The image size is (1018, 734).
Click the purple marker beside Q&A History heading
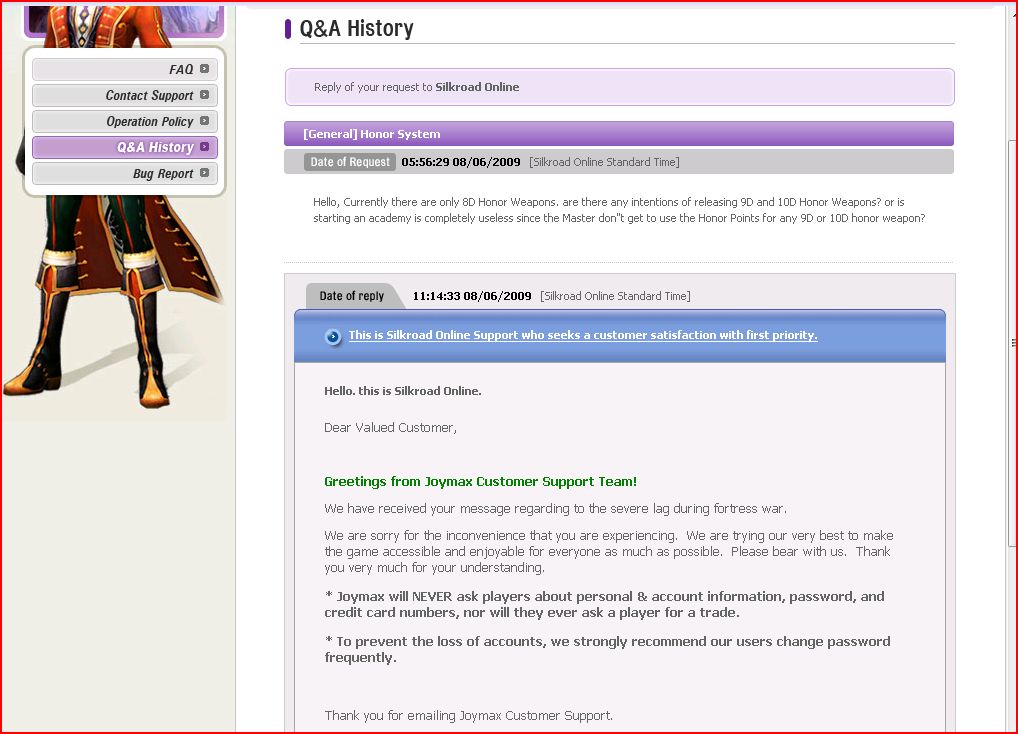pyautogui.click(x=288, y=29)
